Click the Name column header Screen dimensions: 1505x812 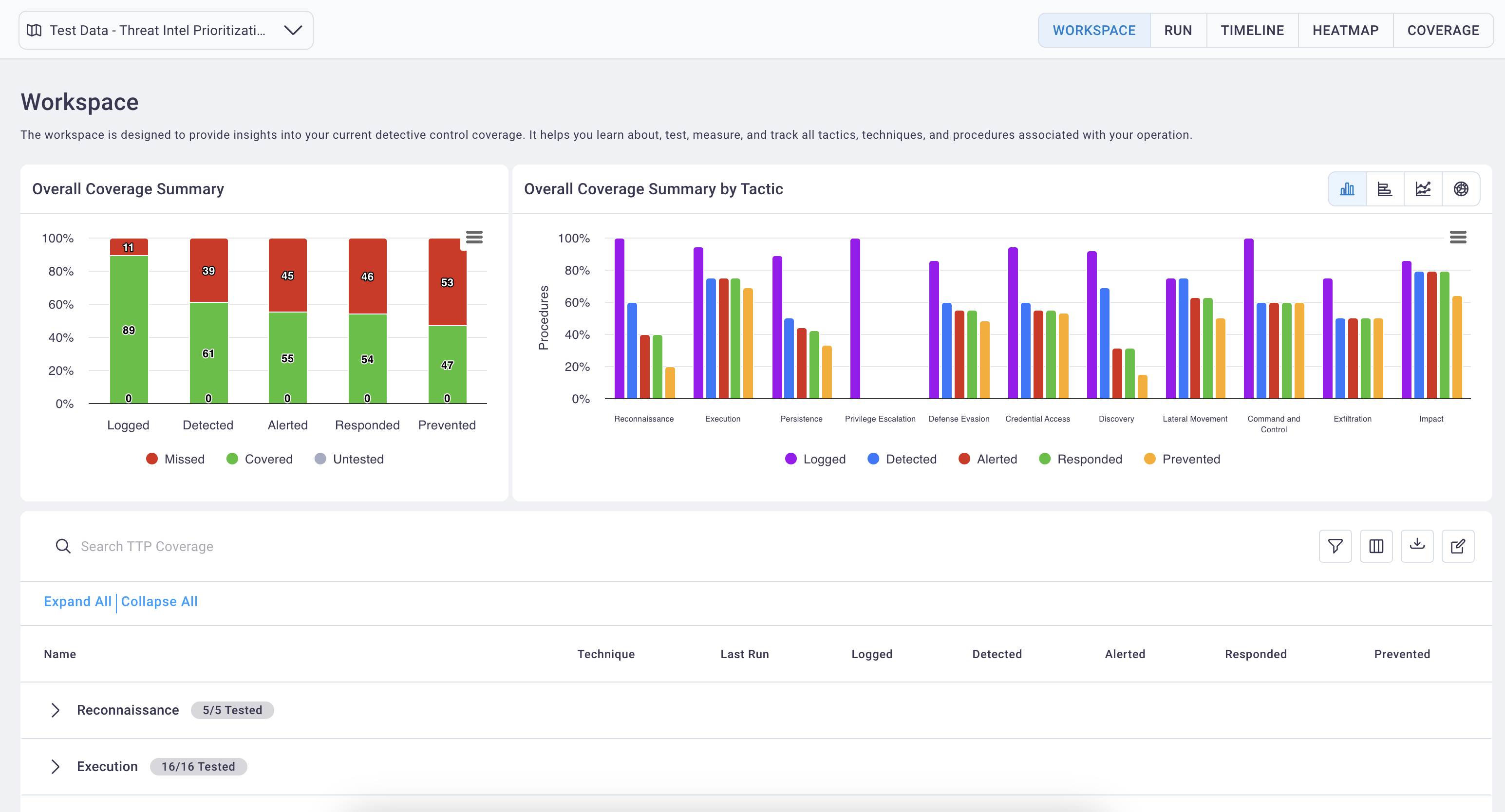point(59,654)
